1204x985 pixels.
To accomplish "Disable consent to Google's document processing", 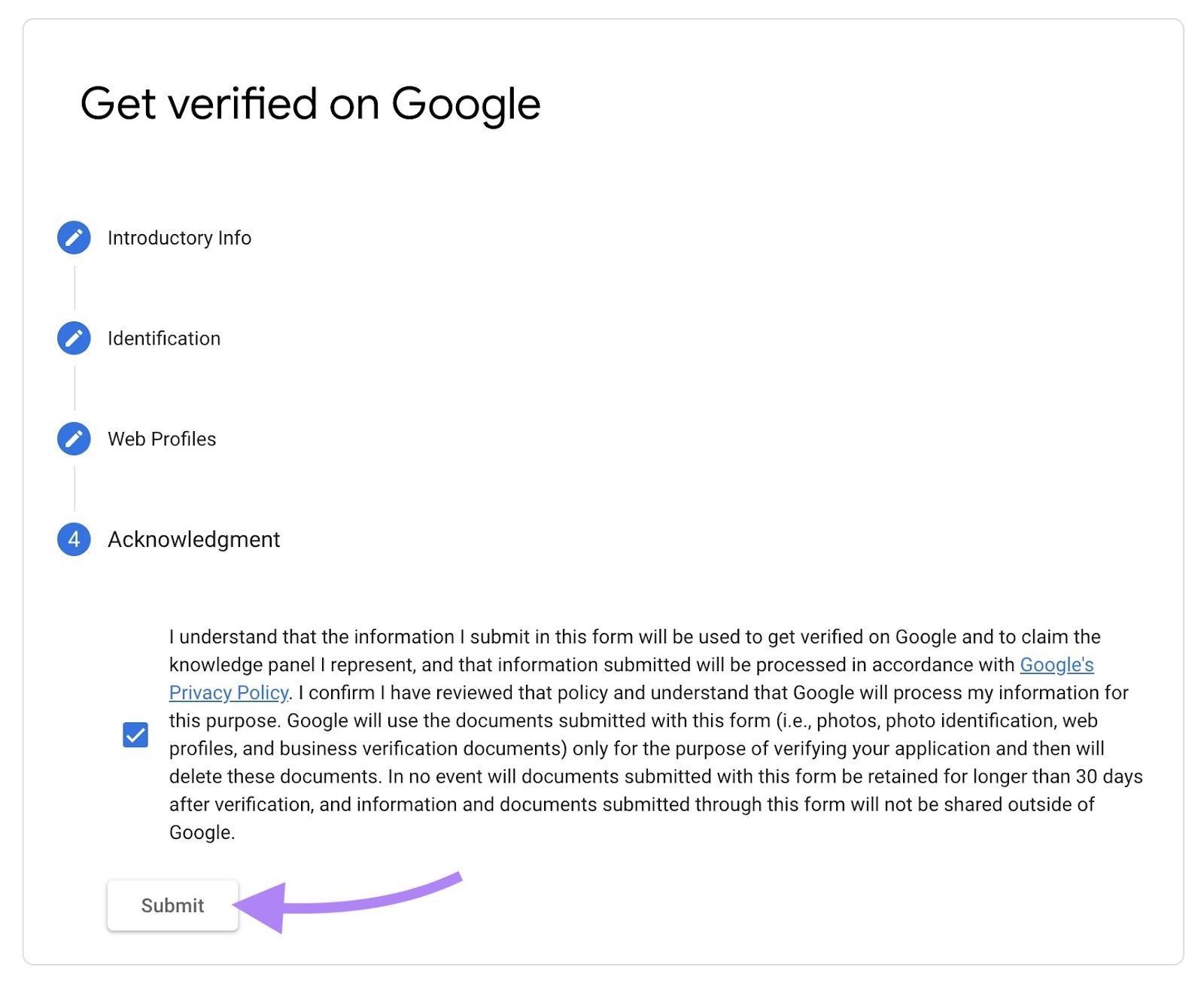I will pos(134,735).
